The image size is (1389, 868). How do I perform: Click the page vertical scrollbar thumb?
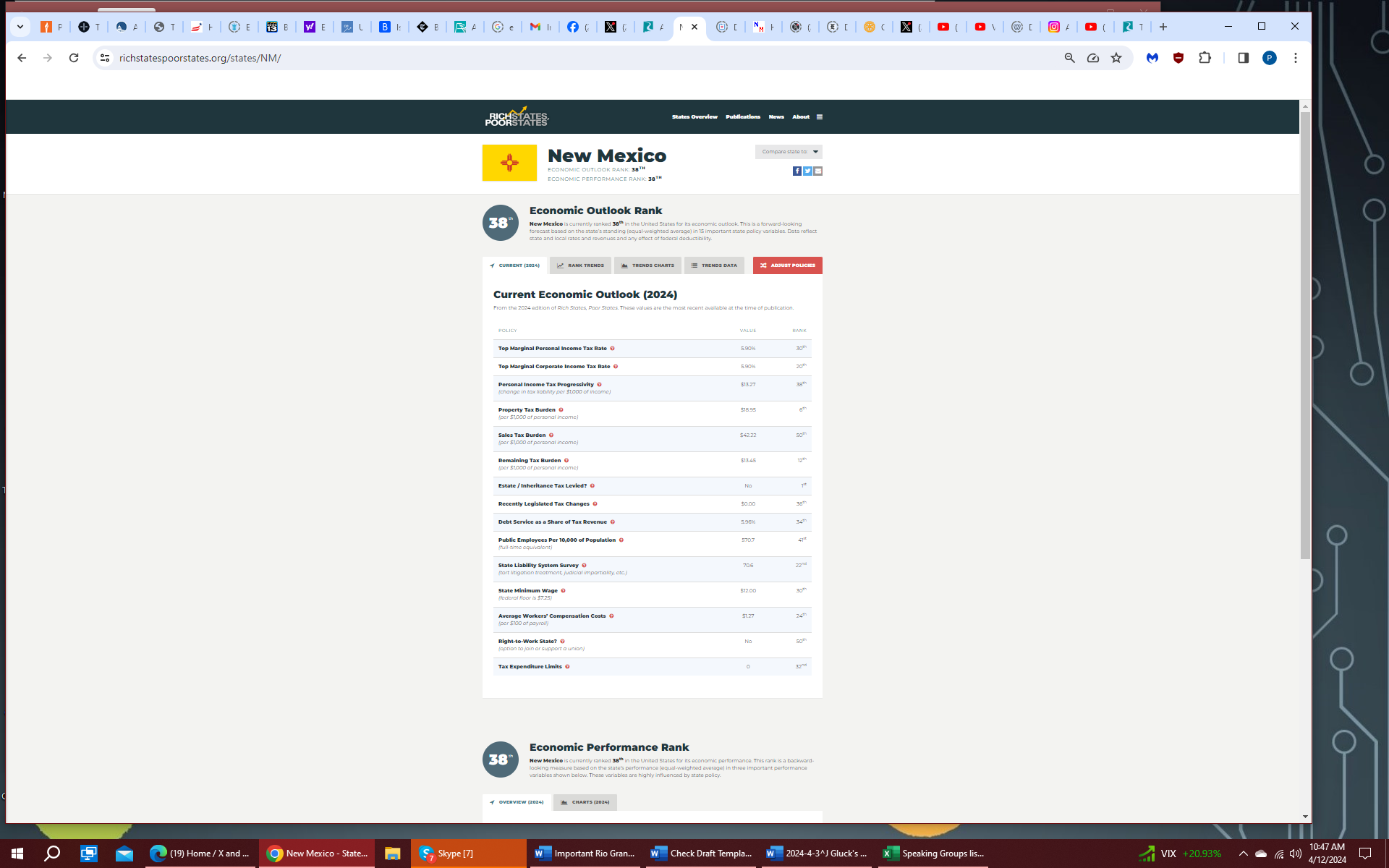tap(1305, 333)
